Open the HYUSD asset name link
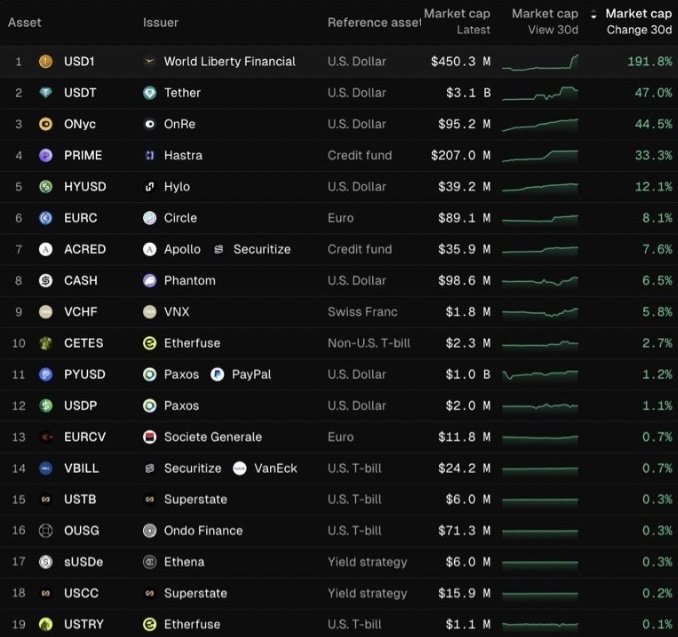Screen dimensions: 678x637 [x=83, y=187]
